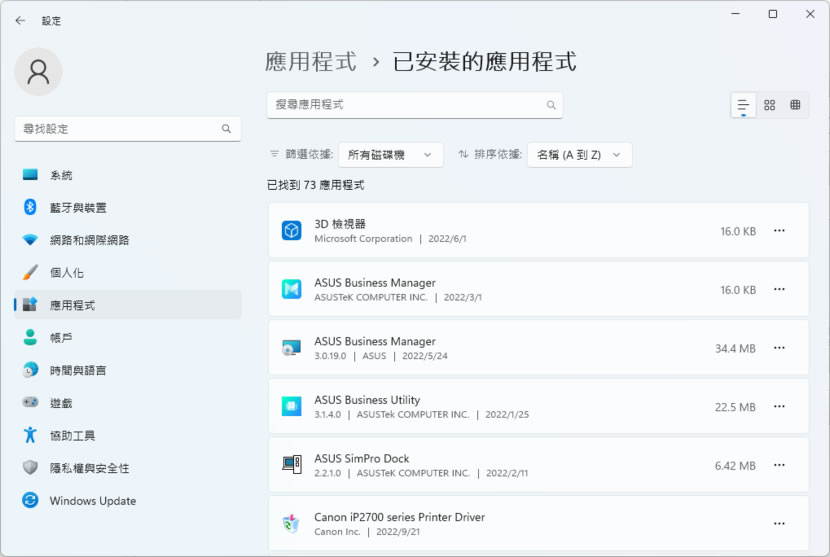The height and width of the screenshot is (557, 830).
Task: Click the ASUS Business Utility app name
Action: coord(367,400)
